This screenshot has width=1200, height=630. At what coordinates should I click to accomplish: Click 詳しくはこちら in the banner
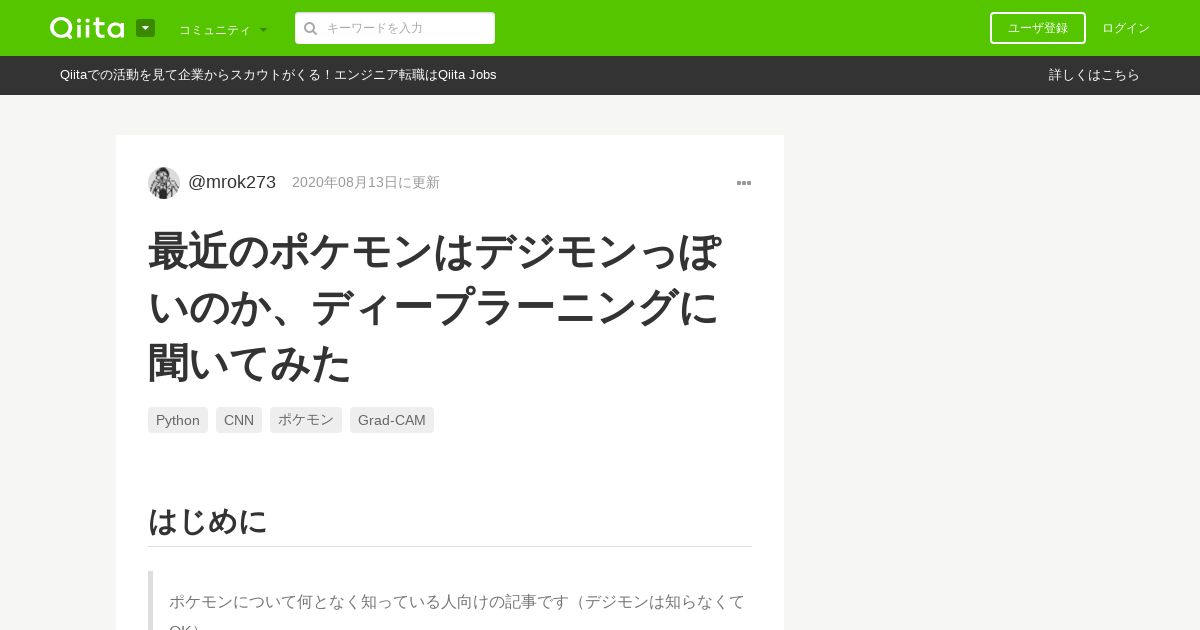click(1094, 75)
